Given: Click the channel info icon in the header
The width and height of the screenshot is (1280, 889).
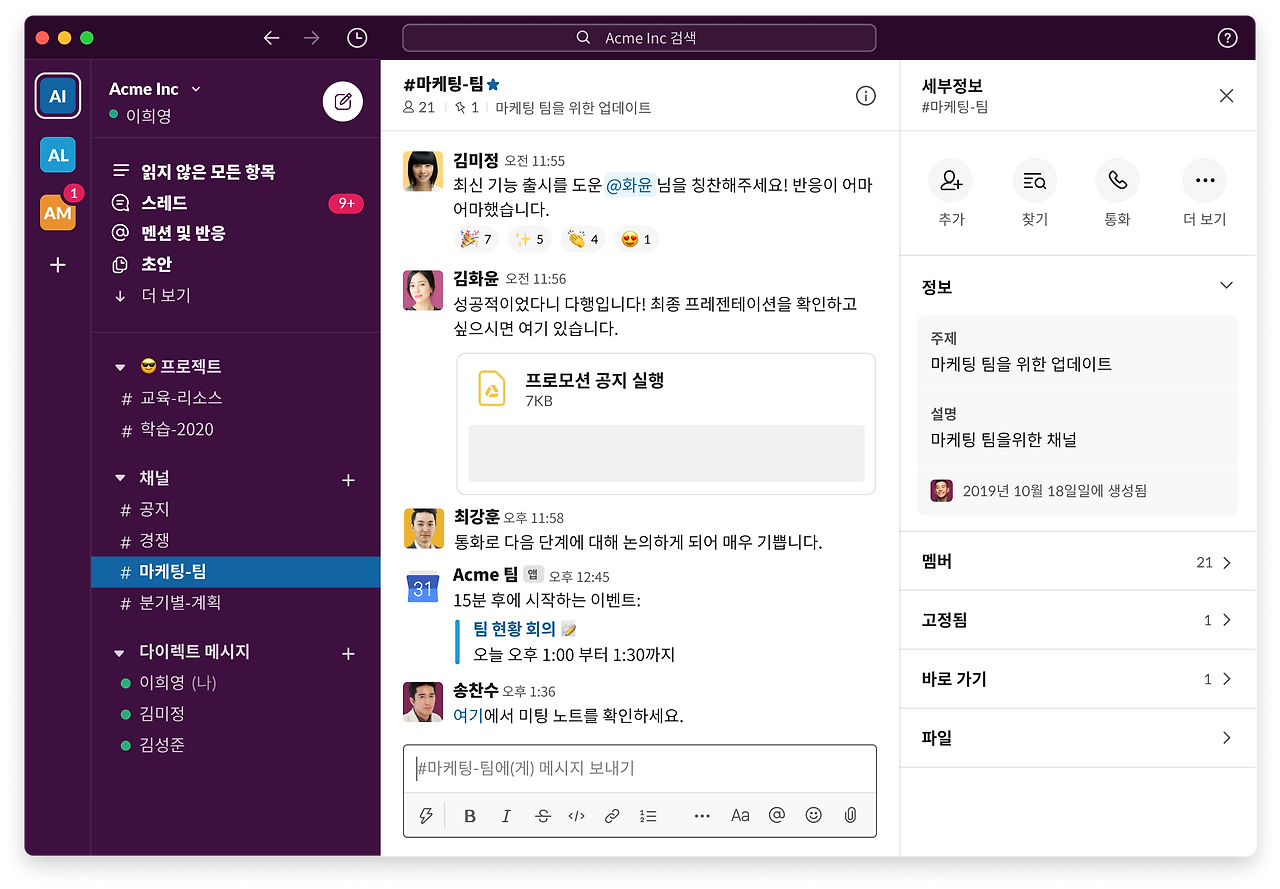Looking at the screenshot, I should pos(866,95).
